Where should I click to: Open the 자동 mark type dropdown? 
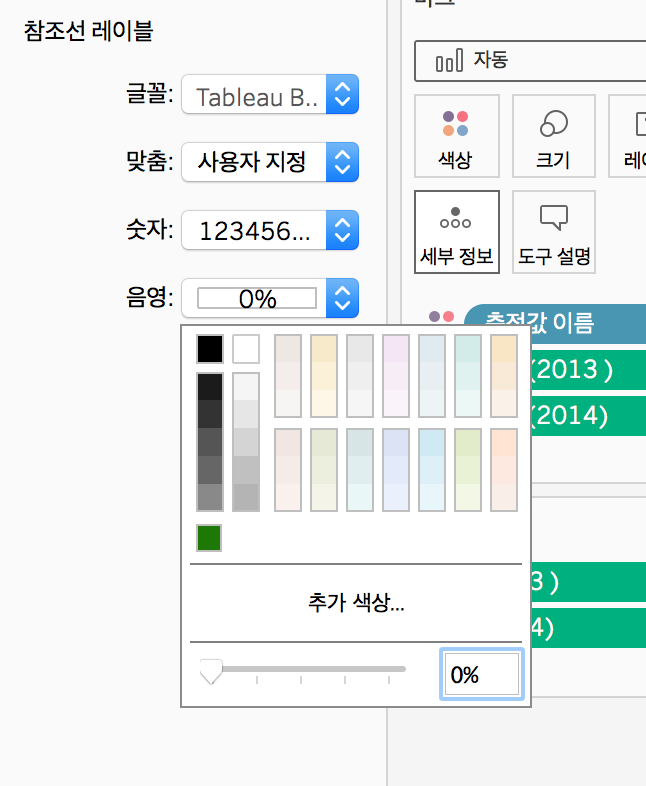pos(530,61)
